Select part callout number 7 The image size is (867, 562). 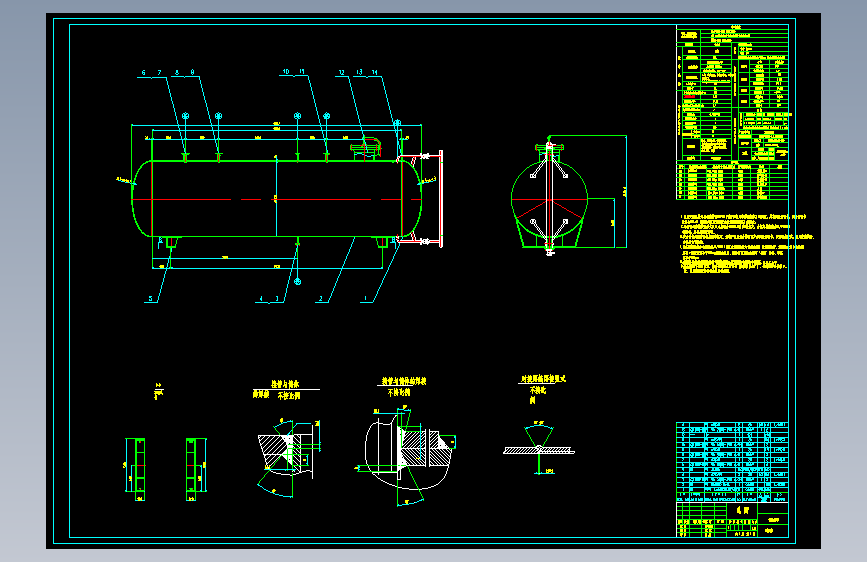(x=159, y=72)
